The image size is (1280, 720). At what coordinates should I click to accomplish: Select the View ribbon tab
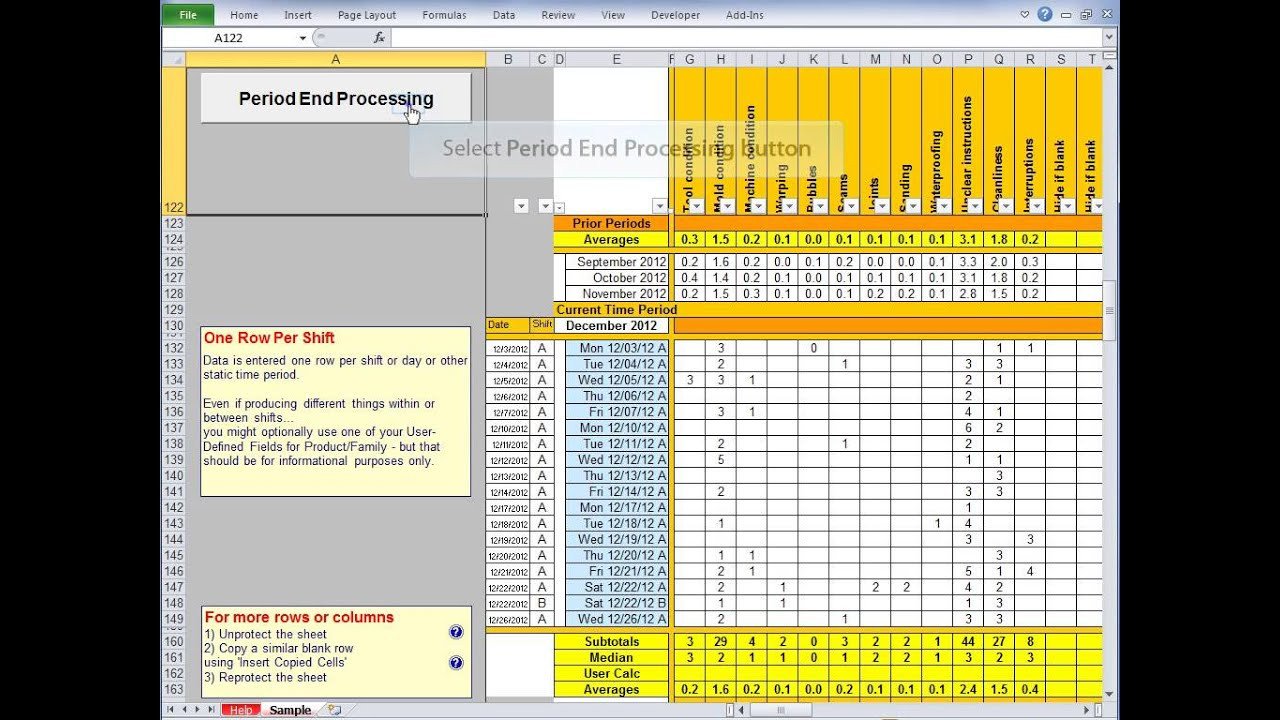click(x=613, y=15)
